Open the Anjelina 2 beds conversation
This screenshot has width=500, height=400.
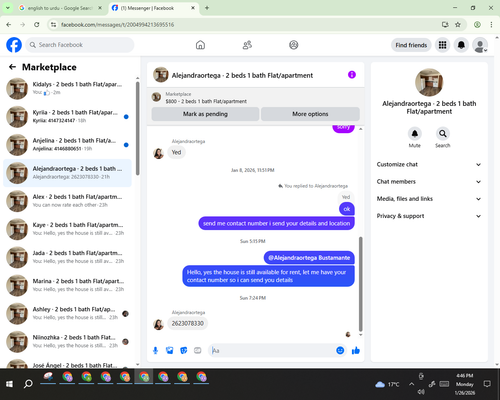click(67, 145)
